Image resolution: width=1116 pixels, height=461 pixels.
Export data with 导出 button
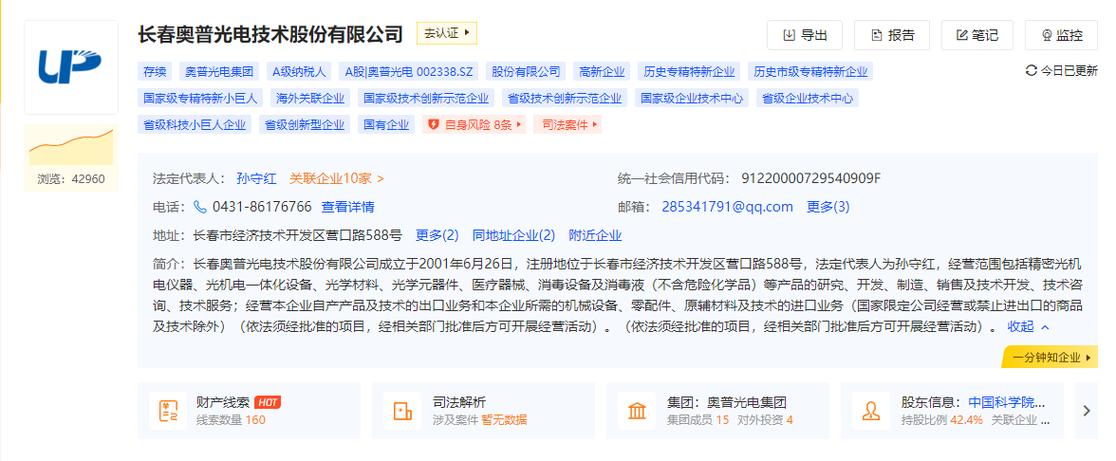pyautogui.click(x=804, y=35)
